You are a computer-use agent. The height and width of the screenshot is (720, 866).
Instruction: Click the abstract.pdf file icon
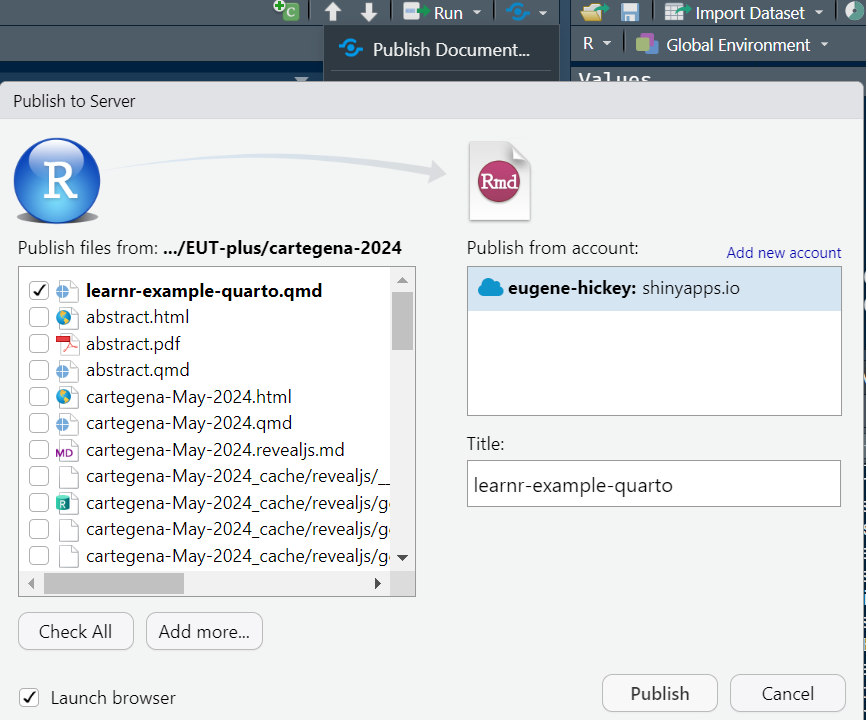coord(67,344)
